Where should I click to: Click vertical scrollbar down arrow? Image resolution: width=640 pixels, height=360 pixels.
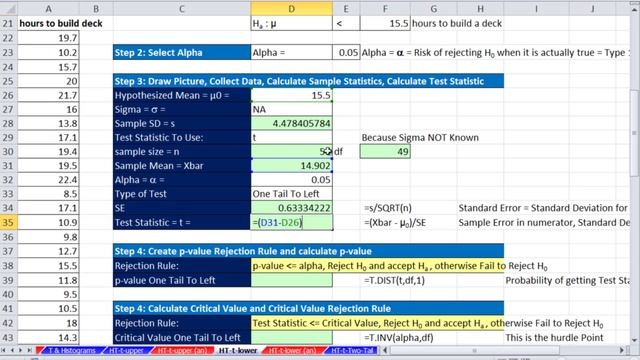[x=635, y=340]
